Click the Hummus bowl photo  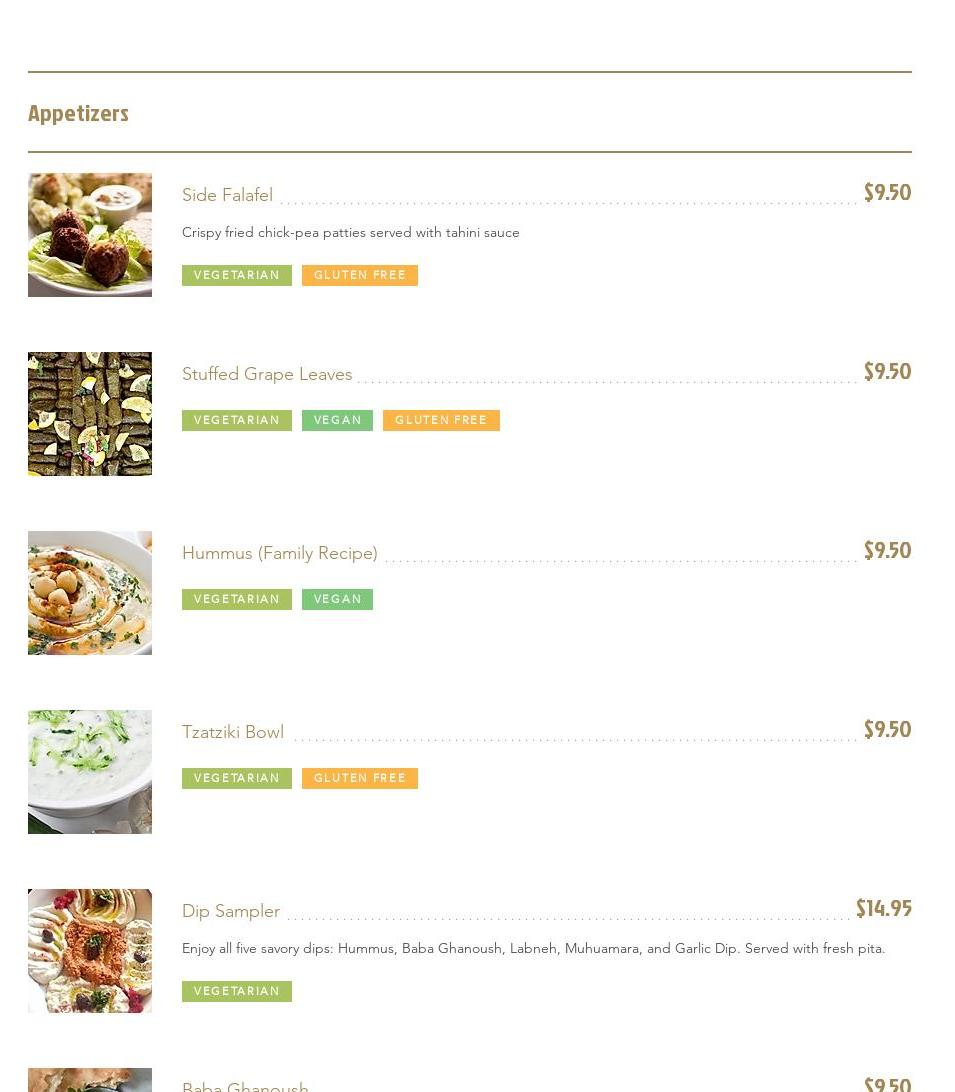pos(90,593)
